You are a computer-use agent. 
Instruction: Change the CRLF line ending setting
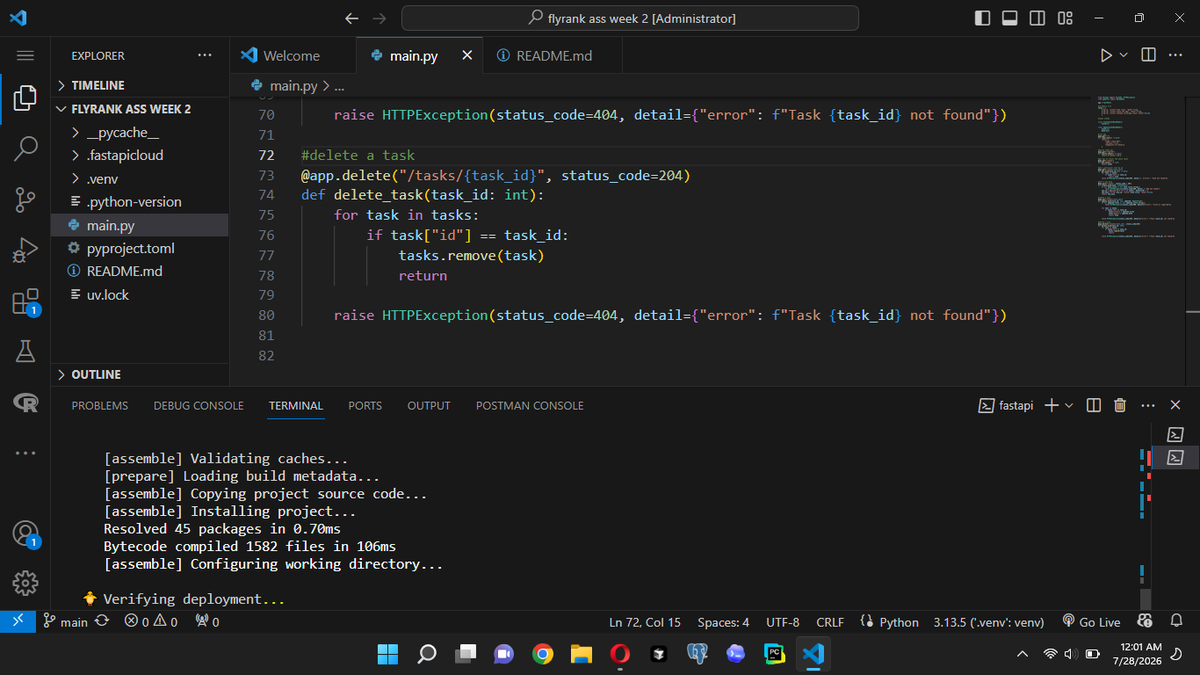pyautogui.click(x=830, y=622)
